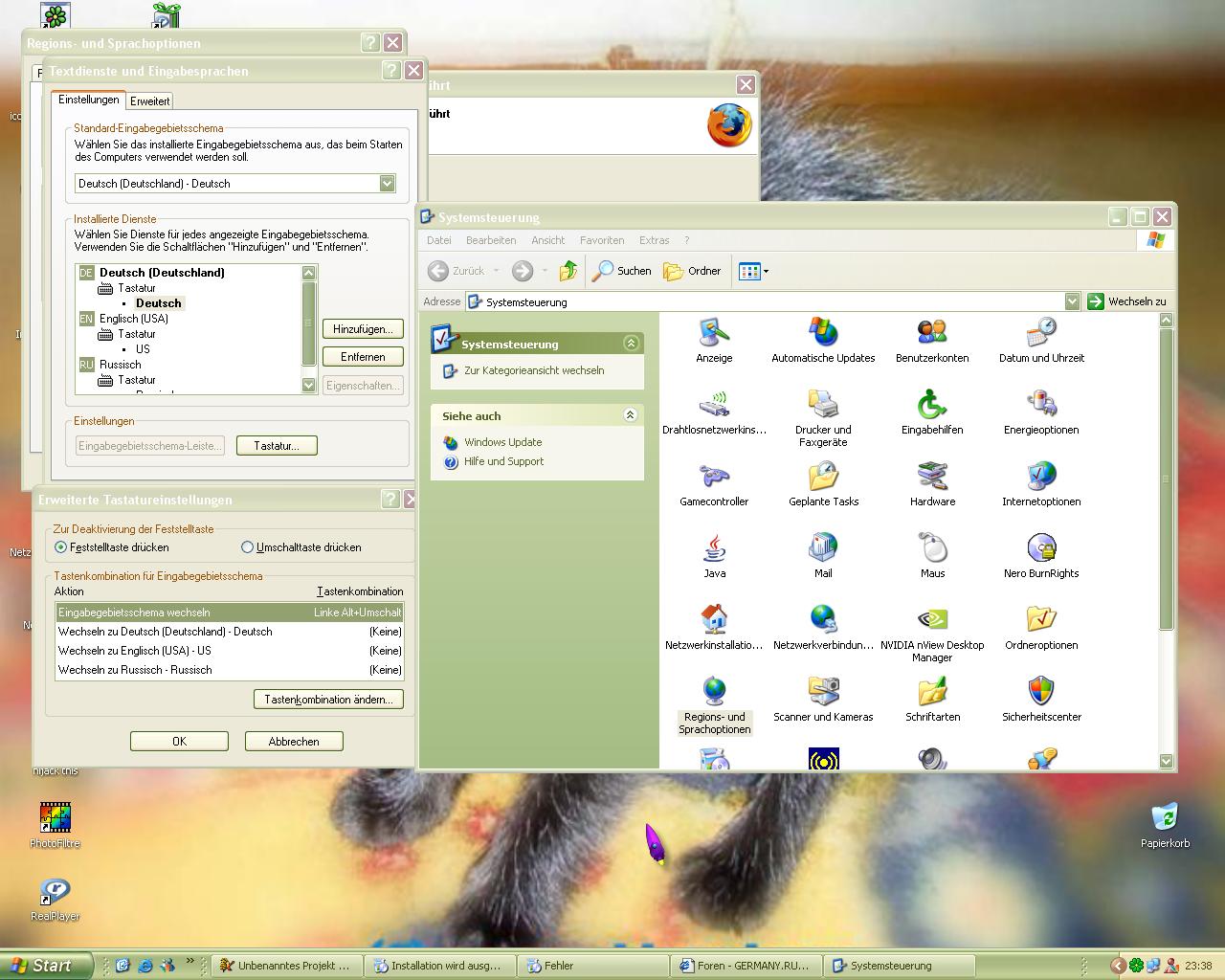Open Benutzerkonten icon

[x=932, y=333]
